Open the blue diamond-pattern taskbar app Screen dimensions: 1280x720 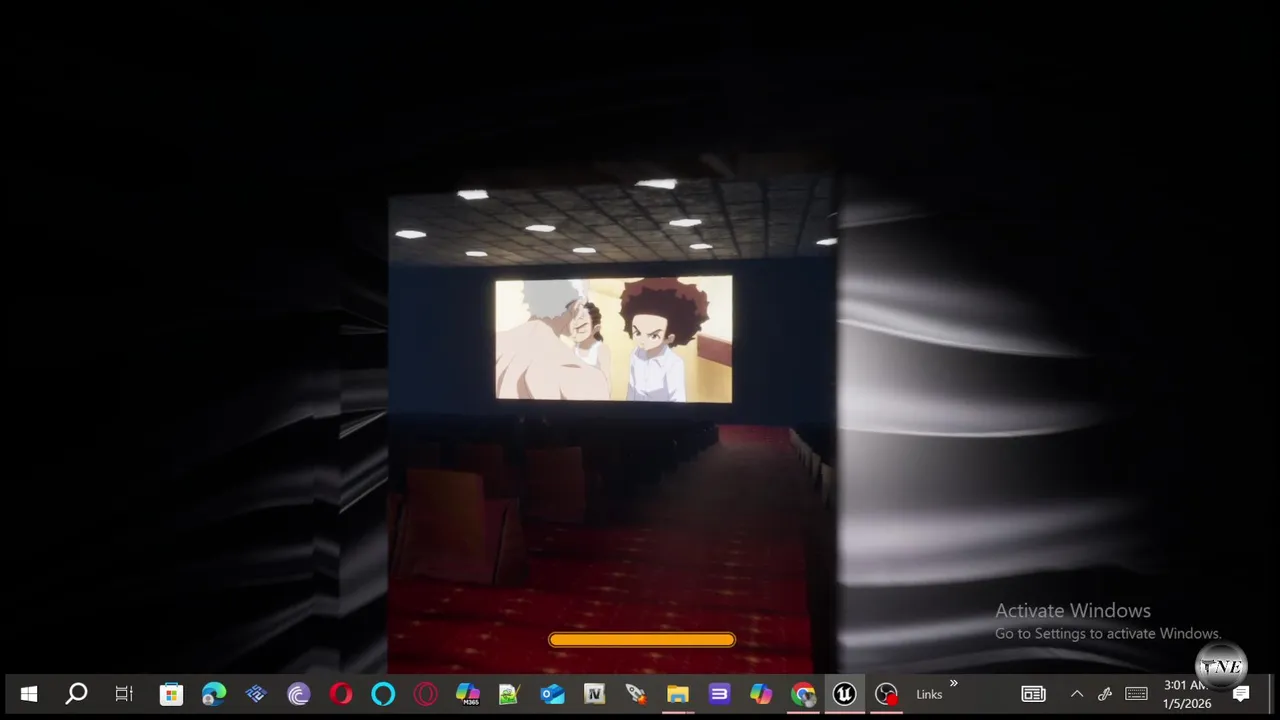coord(256,694)
